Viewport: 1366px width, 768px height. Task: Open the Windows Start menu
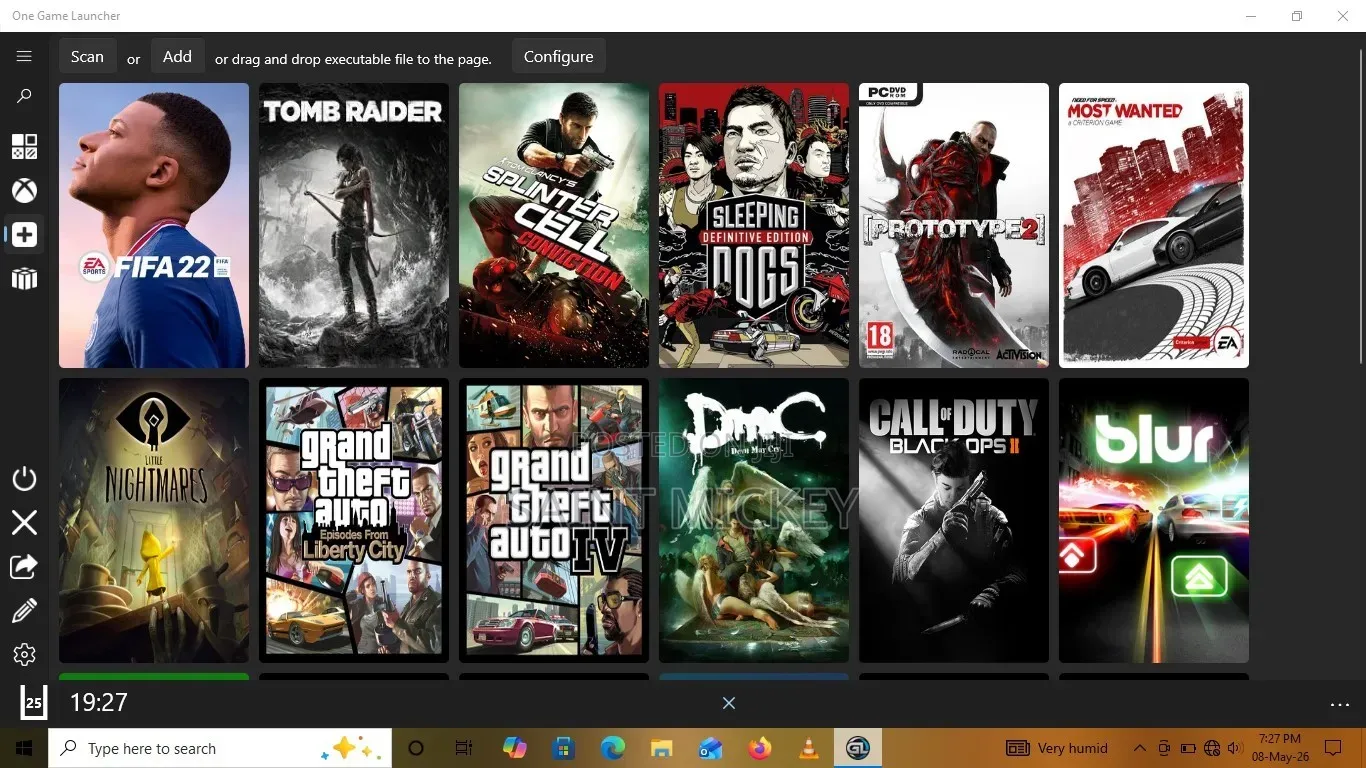[x=24, y=748]
